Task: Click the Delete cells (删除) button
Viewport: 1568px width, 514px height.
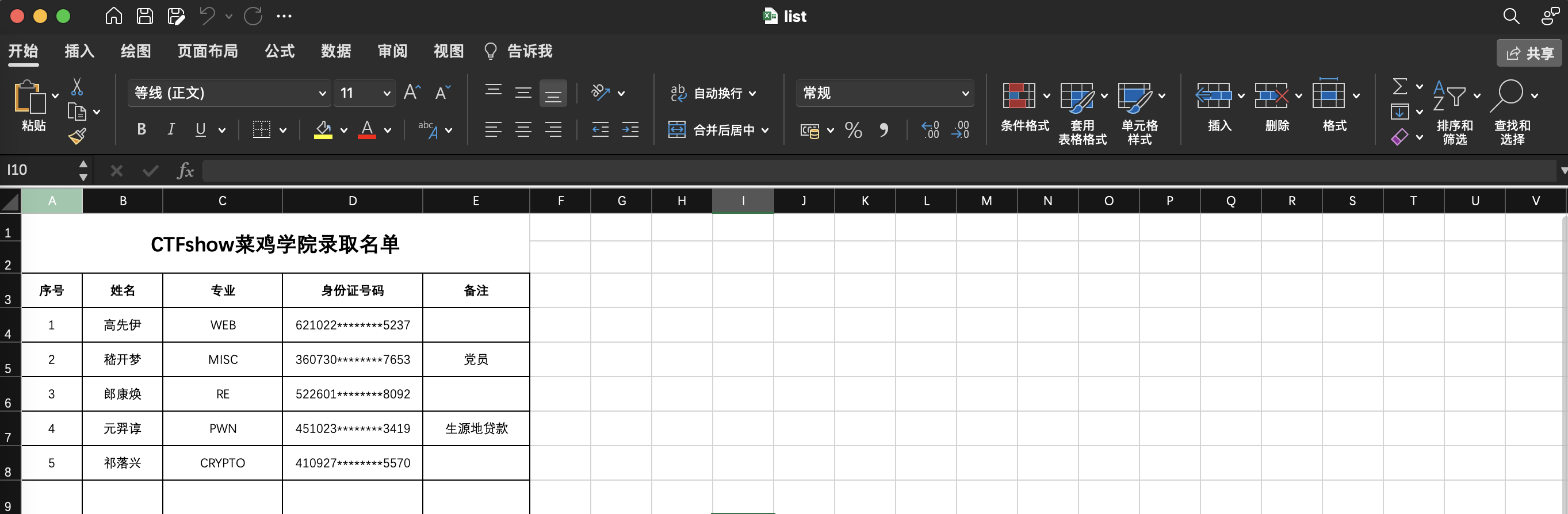Action: pyautogui.click(x=1277, y=107)
